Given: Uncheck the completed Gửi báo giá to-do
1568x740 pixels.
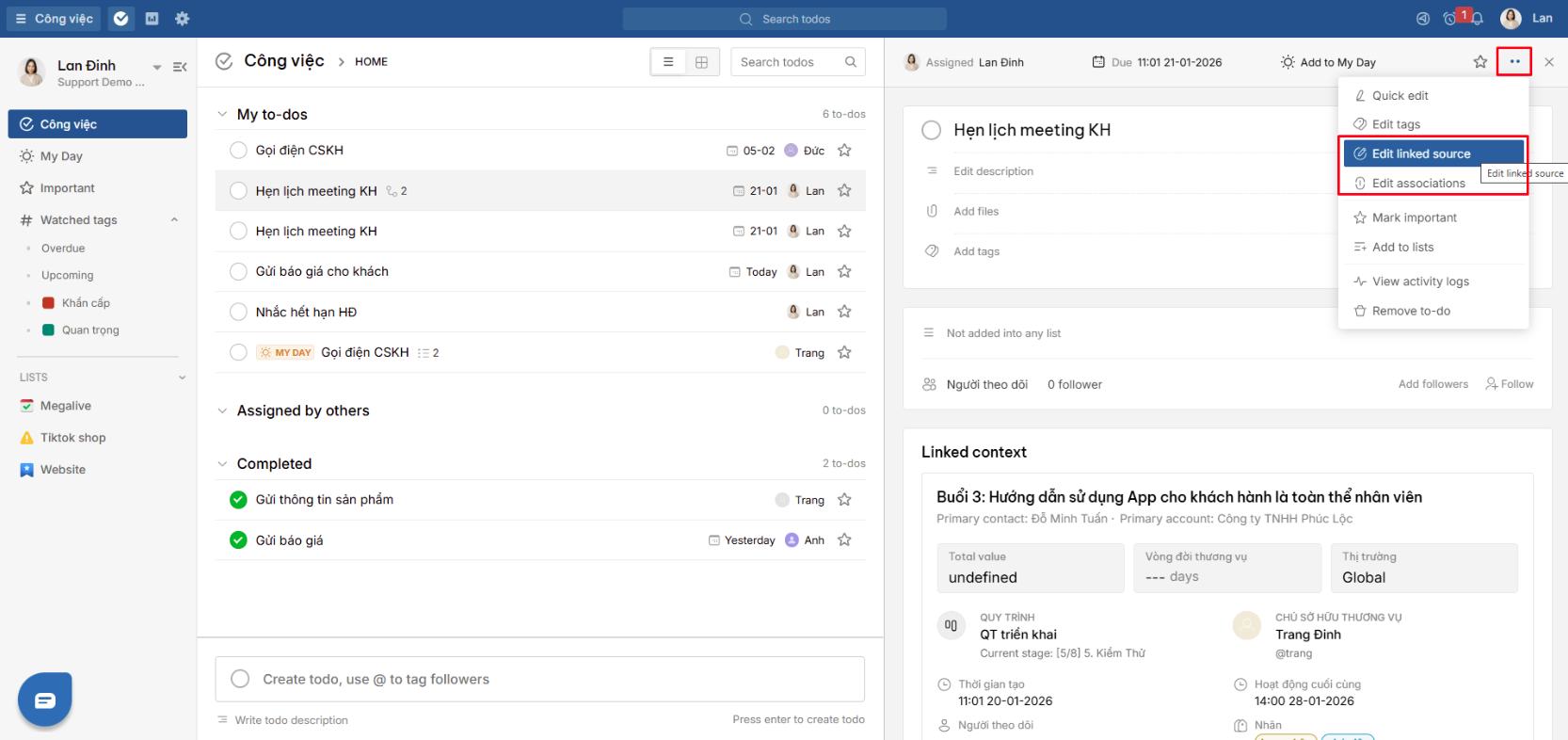Looking at the screenshot, I should point(239,540).
